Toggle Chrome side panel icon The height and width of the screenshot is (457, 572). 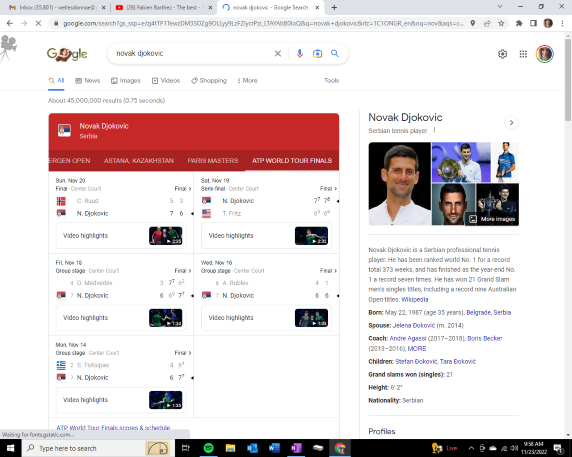pos(533,23)
